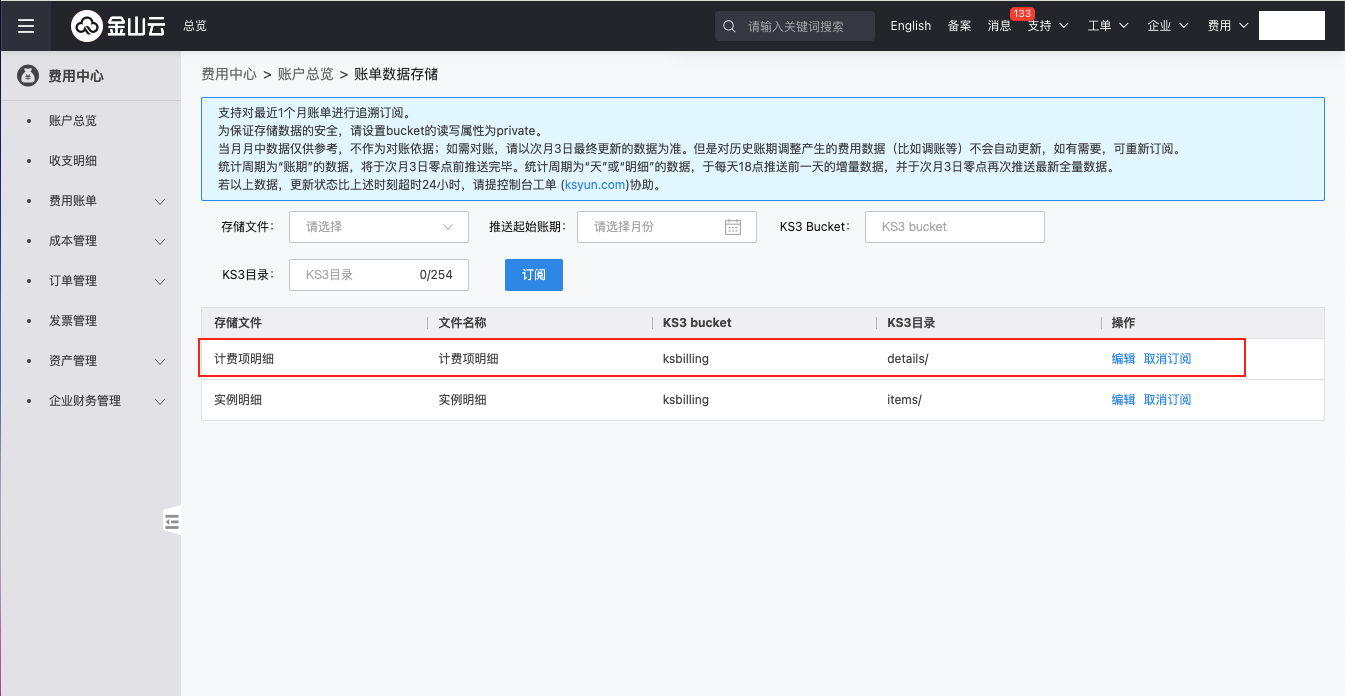Click the Kingsoft Cloud logo
This screenshot has height=696, width=1345.
[118, 26]
